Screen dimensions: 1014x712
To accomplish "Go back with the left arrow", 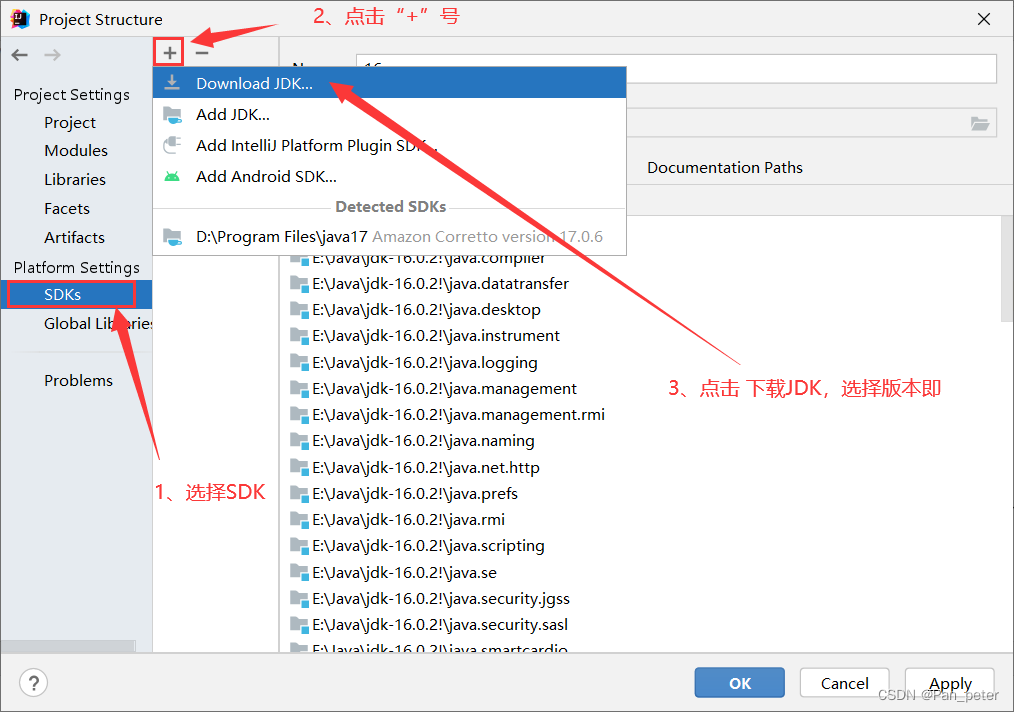I will click(20, 55).
